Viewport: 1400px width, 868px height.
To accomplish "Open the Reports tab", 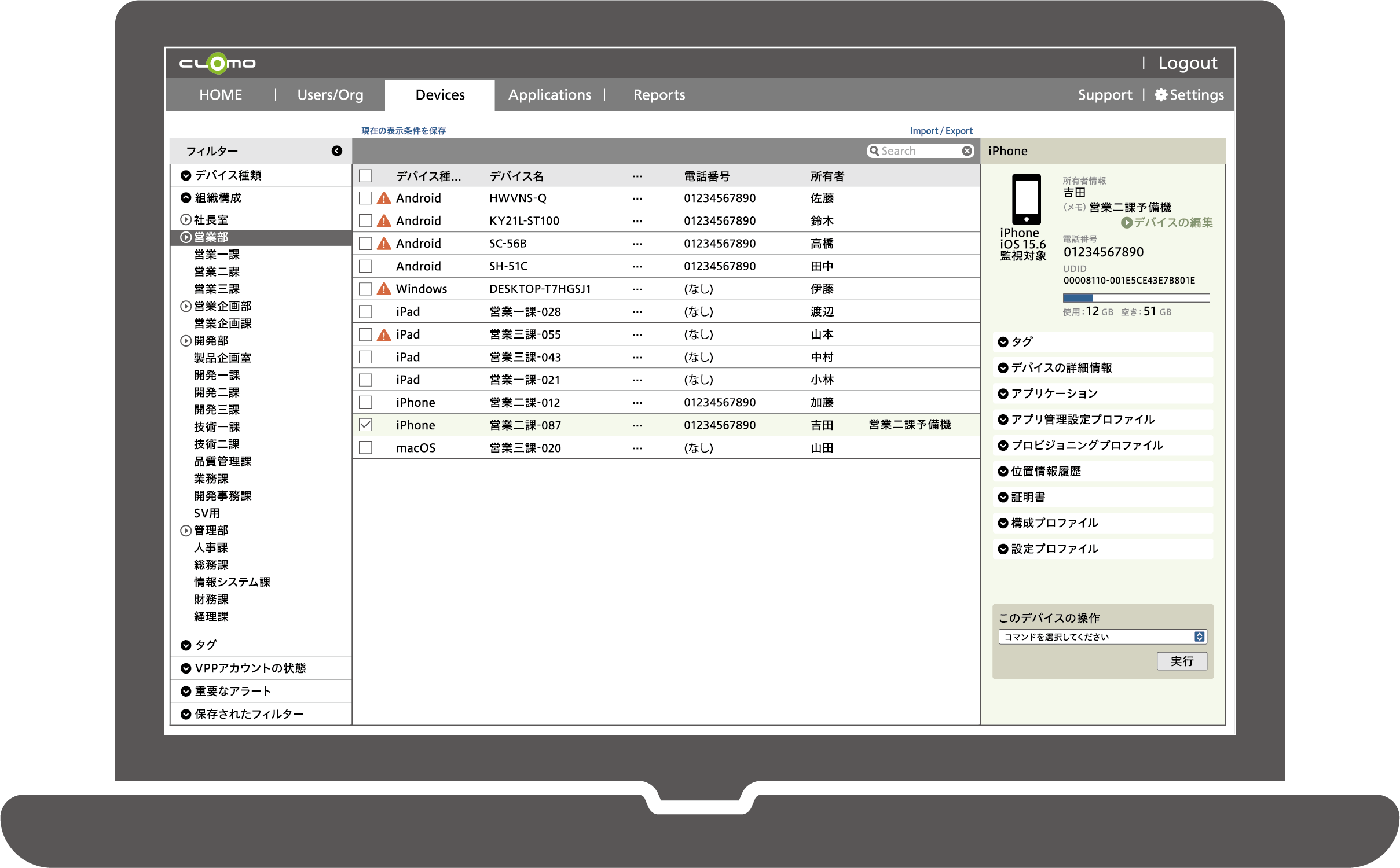I will (659, 94).
